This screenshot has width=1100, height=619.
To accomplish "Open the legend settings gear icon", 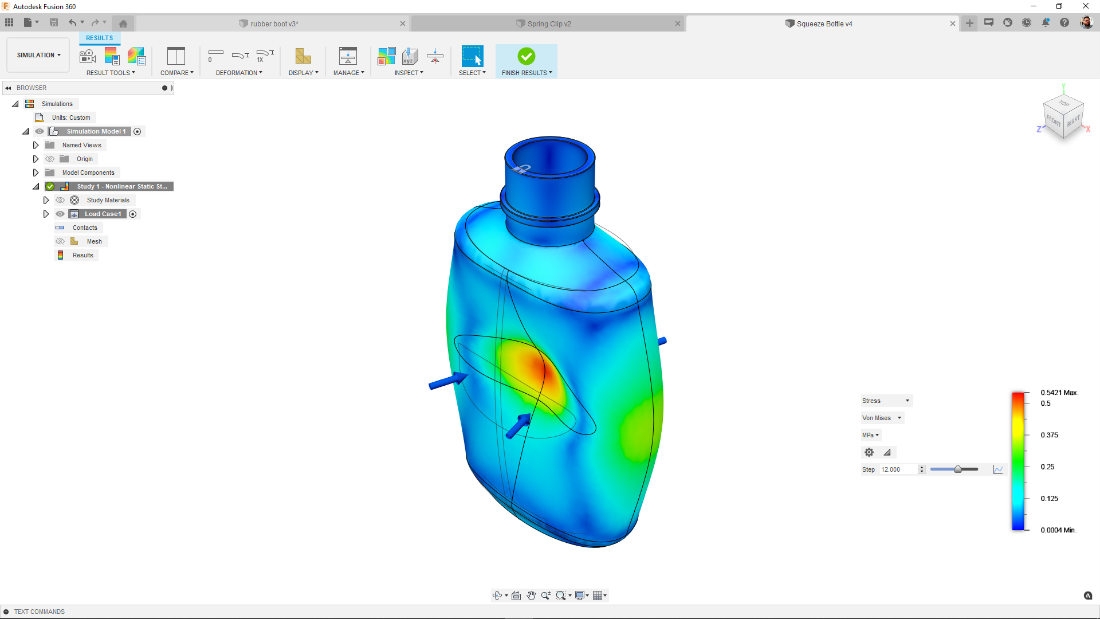I will coord(869,452).
